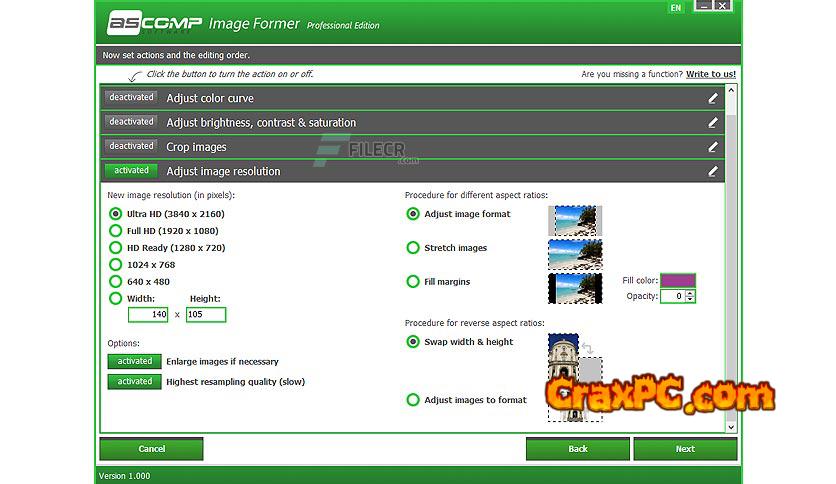
Task: Expand the Adjust color curve row
Action: click(412, 98)
